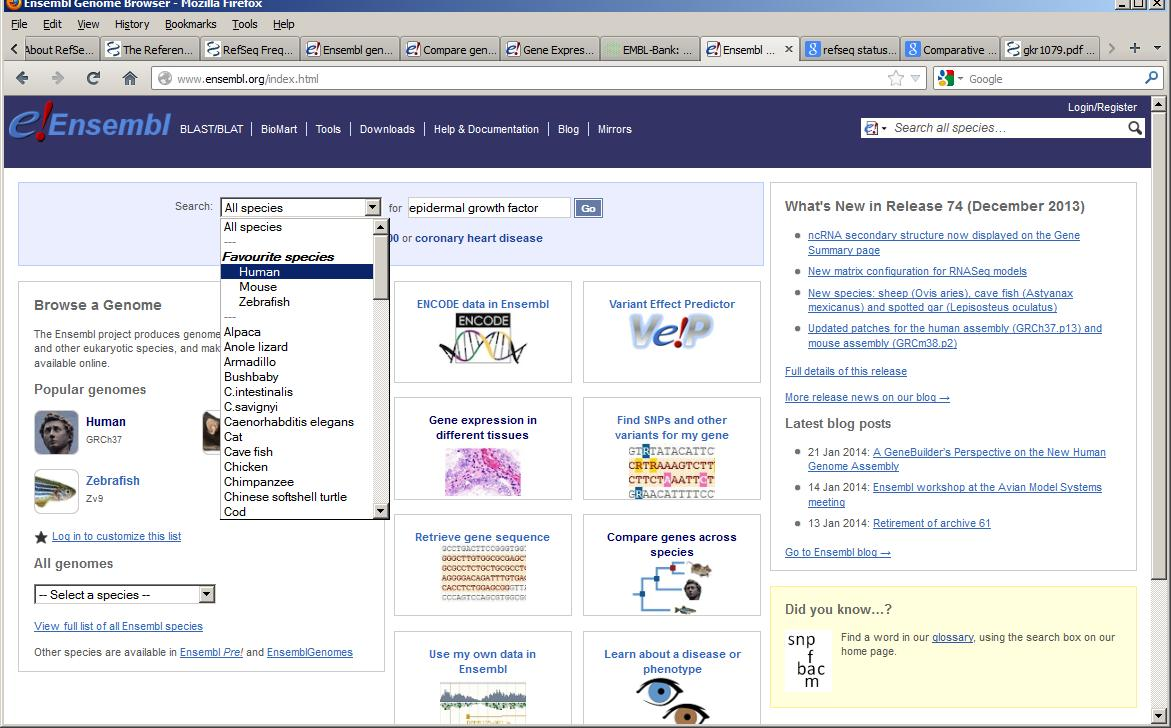This screenshot has height=728, width=1171.
Task: Choose Chimpanzee in the species list
Action: click(x=296, y=482)
